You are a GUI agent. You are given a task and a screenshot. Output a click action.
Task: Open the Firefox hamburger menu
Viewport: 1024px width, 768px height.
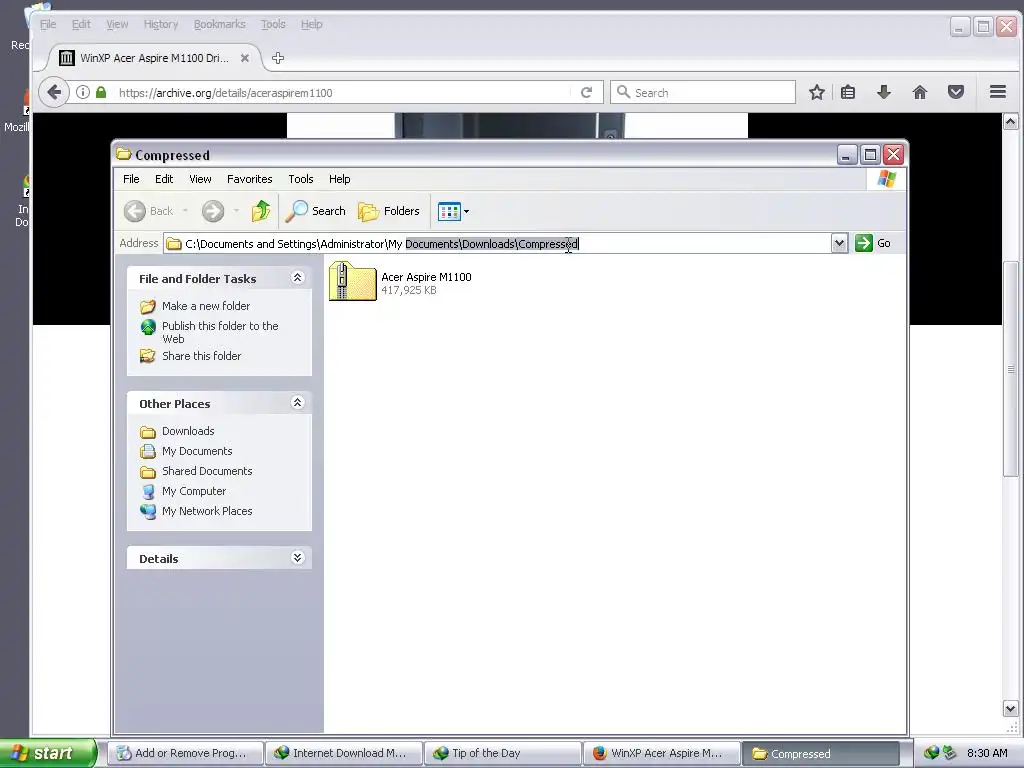coord(997,92)
